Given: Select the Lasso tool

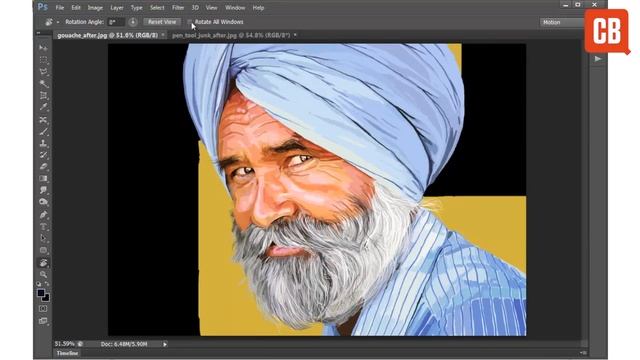Looking at the screenshot, I should (x=43, y=72).
